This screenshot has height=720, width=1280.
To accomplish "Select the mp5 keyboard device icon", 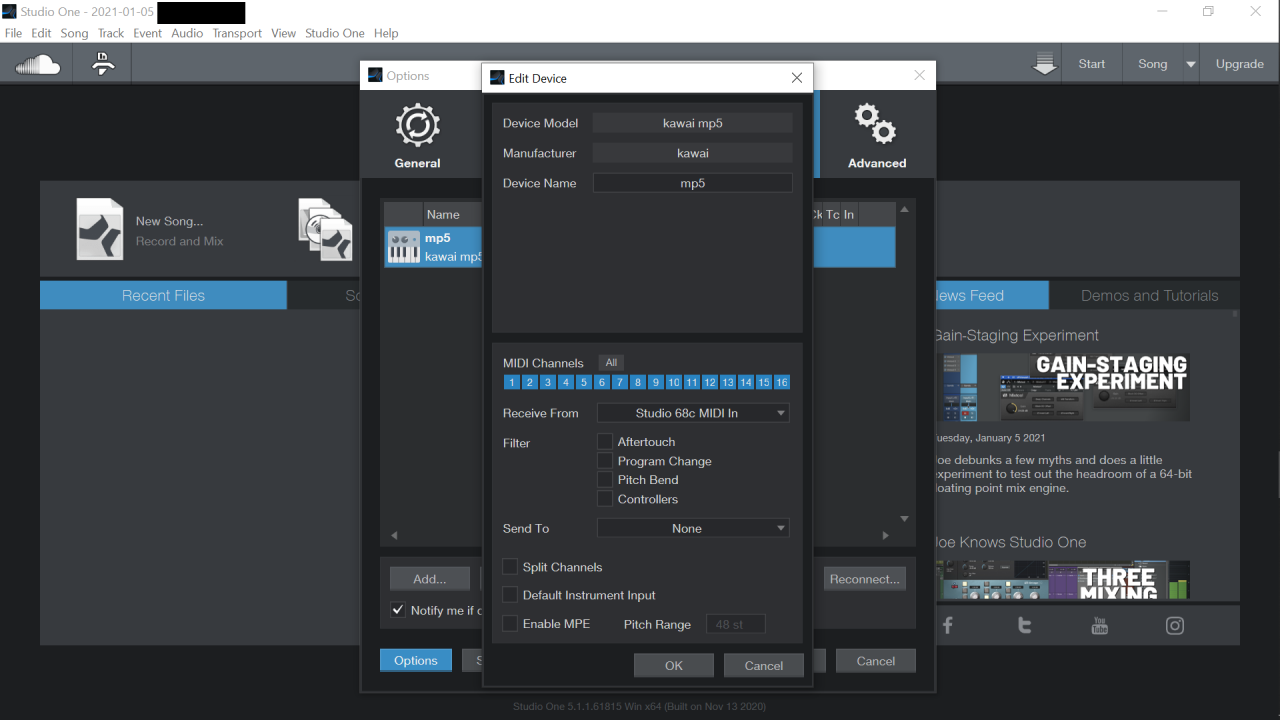I will 403,247.
